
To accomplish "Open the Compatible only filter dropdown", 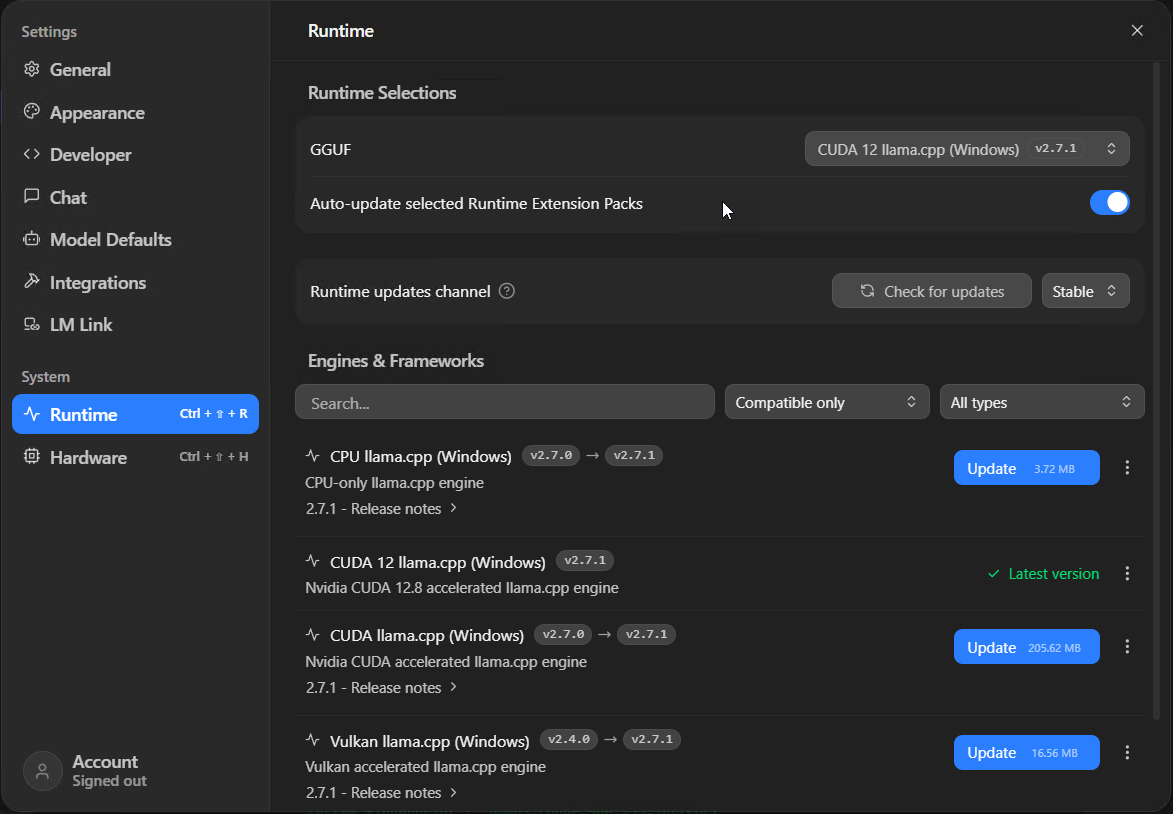I will (x=827, y=401).
